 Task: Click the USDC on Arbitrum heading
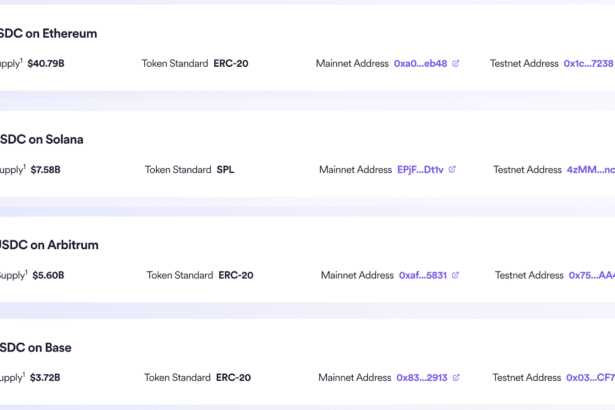click(x=49, y=244)
